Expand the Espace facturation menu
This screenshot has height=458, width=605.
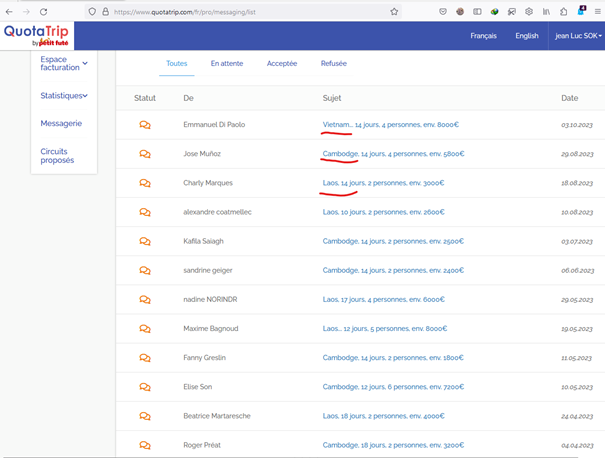[64, 65]
